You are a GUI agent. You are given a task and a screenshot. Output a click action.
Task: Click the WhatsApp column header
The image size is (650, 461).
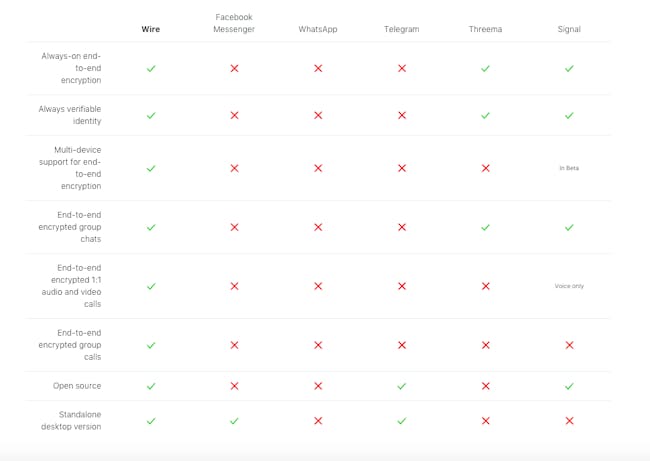(318, 29)
